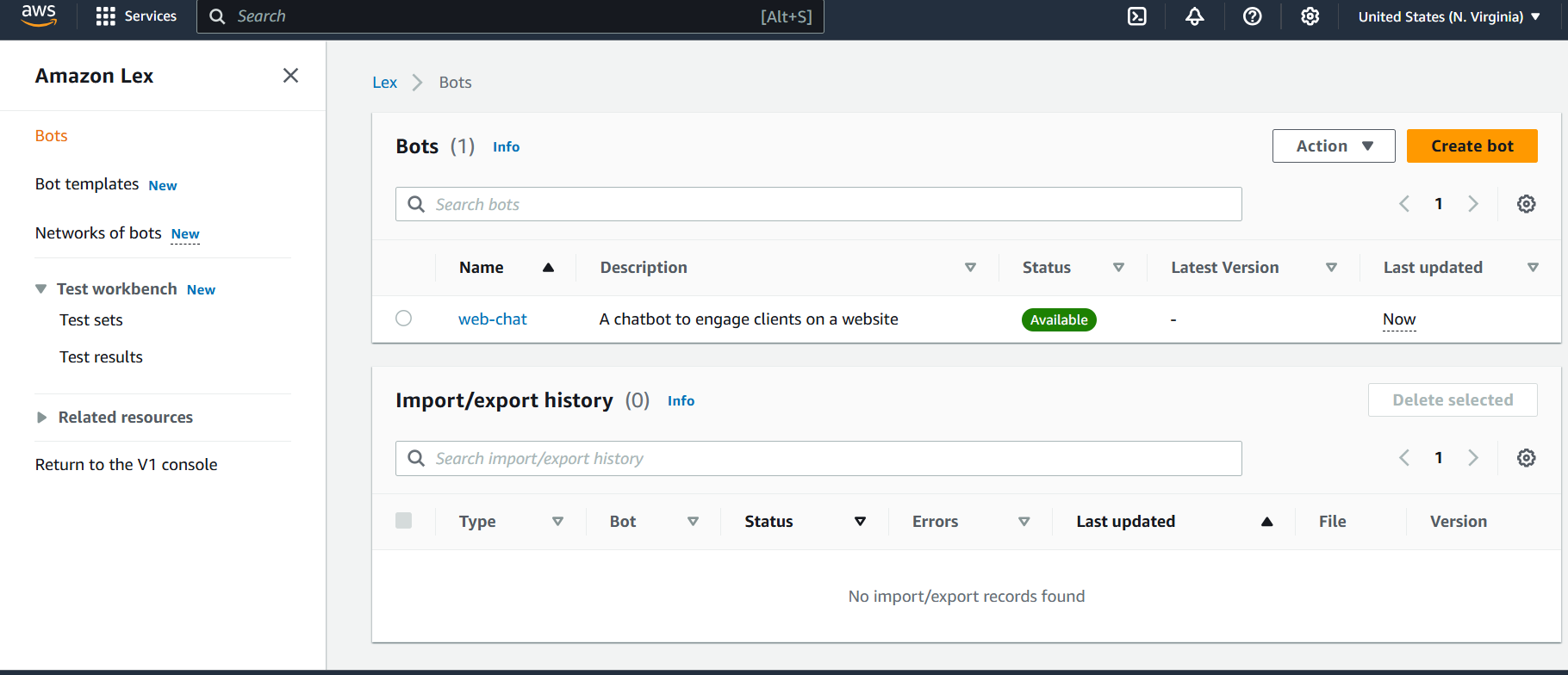Click the Available status badge
Viewport: 1568px width, 675px height.
pyautogui.click(x=1059, y=319)
